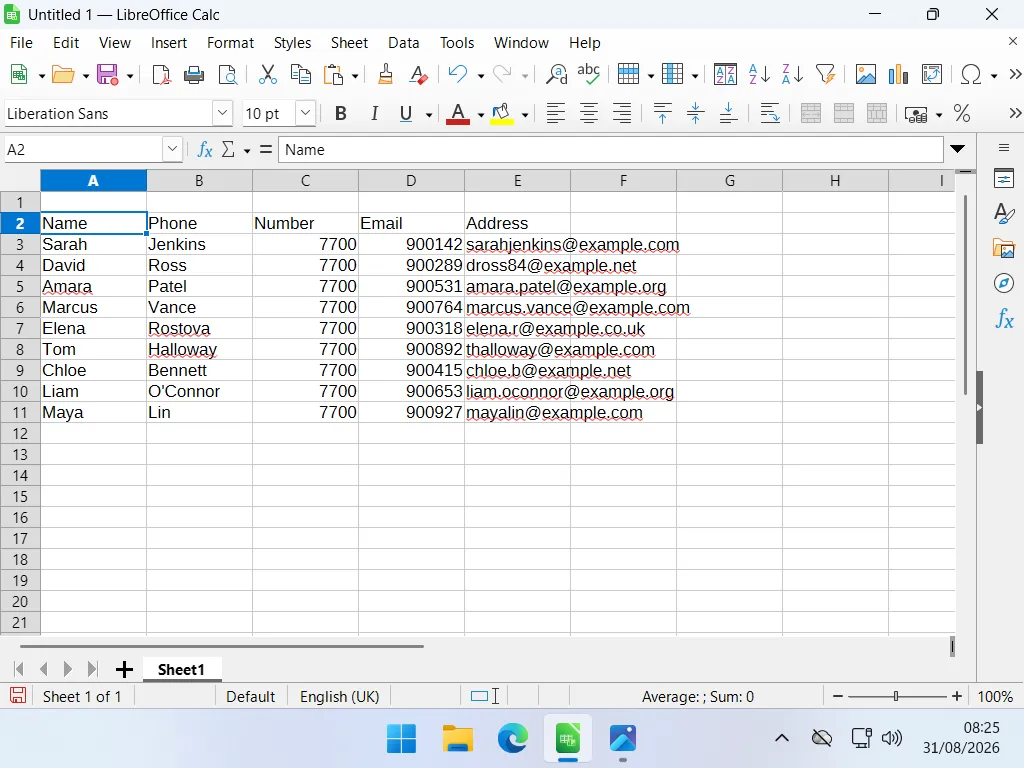The width and height of the screenshot is (1024, 768).
Task: Open sidebar Gallery deck
Action: click(1004, 248)
